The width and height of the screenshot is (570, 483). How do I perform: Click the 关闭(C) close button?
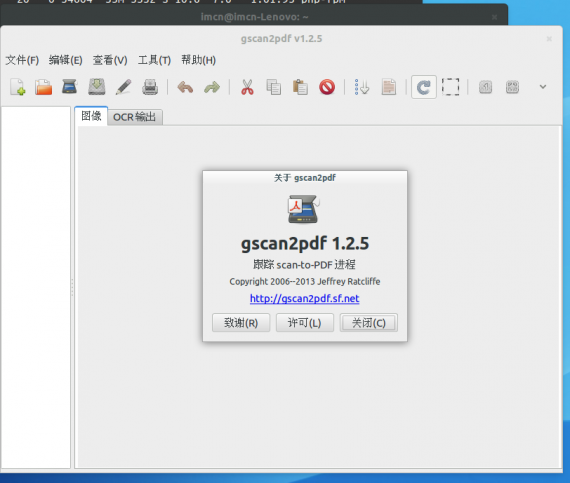pyautogui.click(x=369, y=323)
